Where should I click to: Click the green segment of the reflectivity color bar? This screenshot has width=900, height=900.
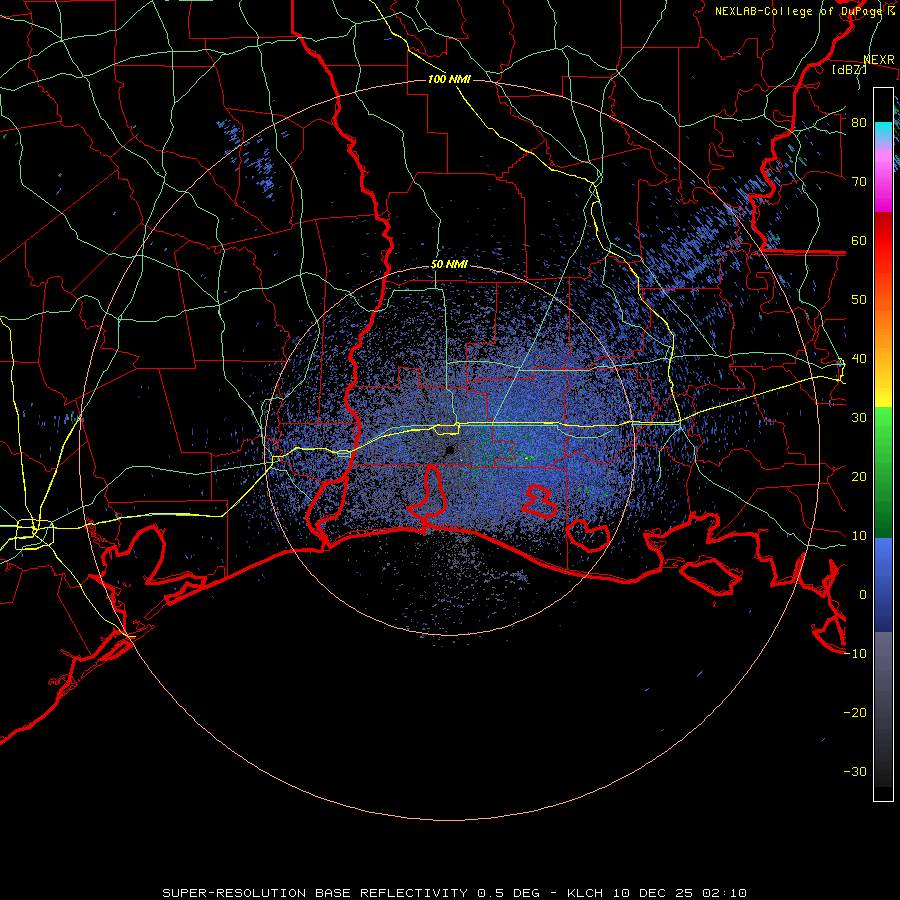pos(883,472)
